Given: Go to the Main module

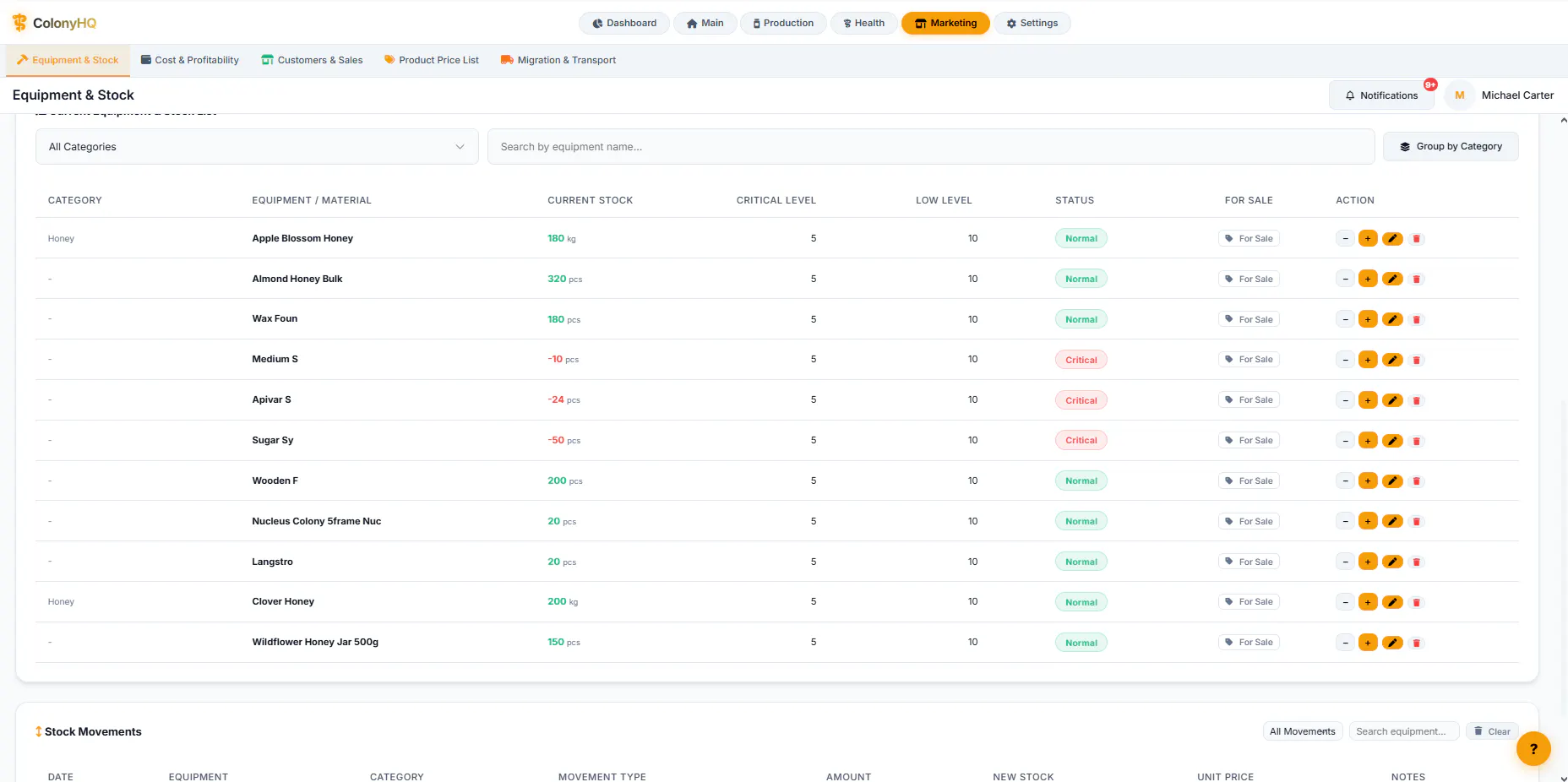Looking at the screenshot, I should point(705,23).
